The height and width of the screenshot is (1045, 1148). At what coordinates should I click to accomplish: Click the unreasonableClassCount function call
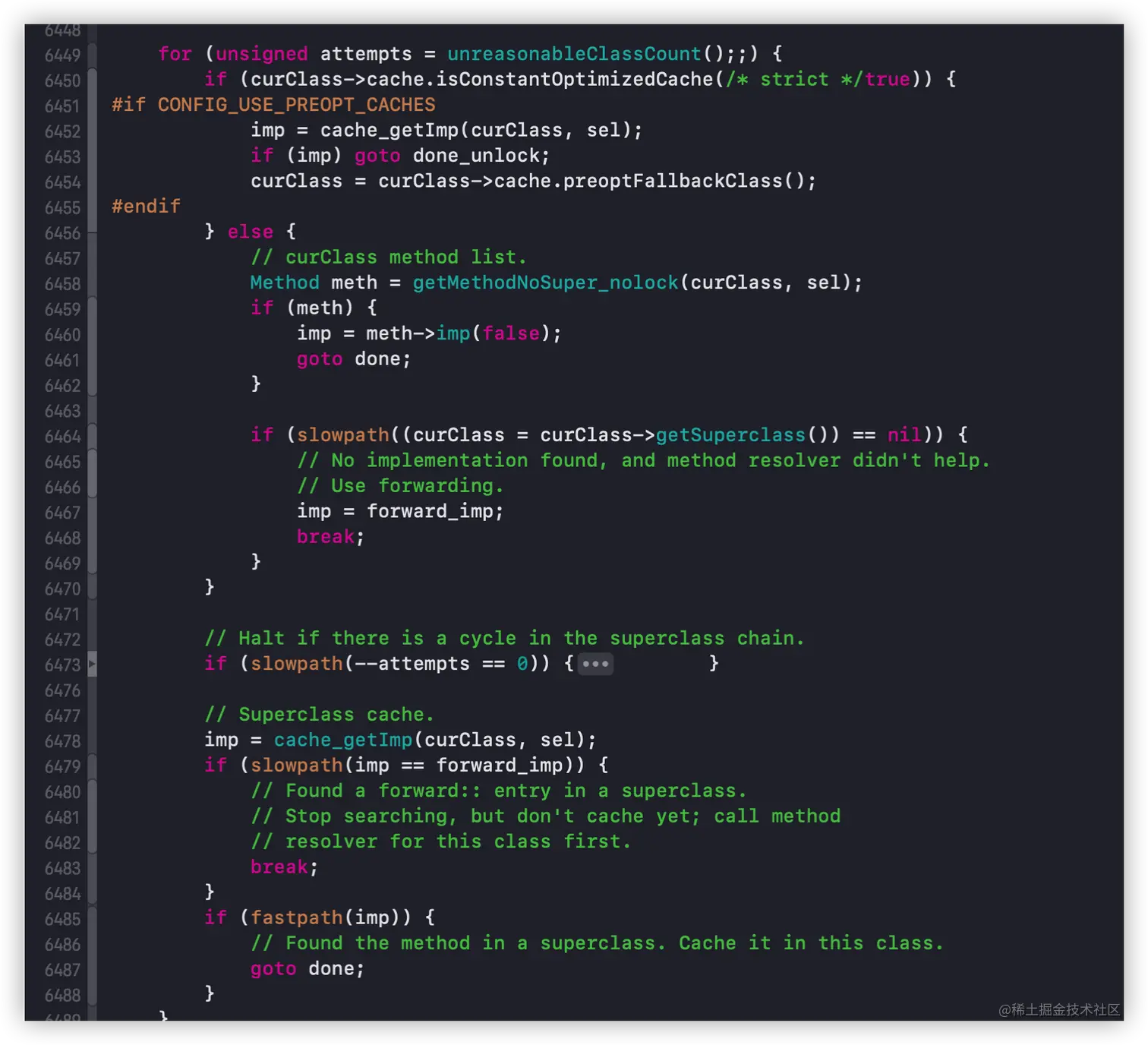[x=574, y=54]
